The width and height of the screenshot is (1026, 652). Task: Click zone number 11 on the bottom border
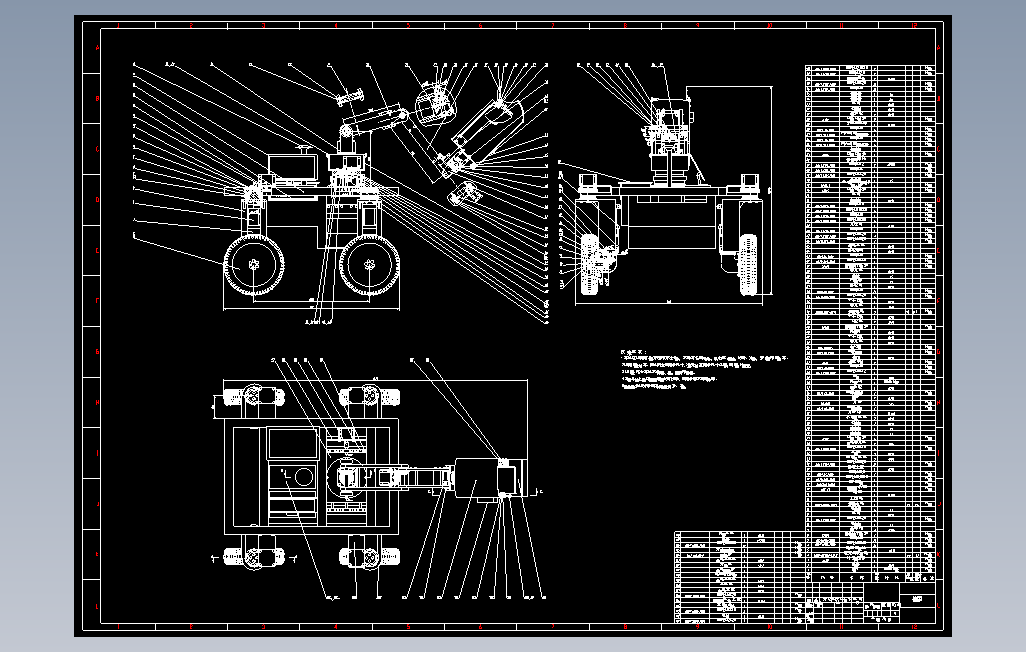(x=841, y=626)
